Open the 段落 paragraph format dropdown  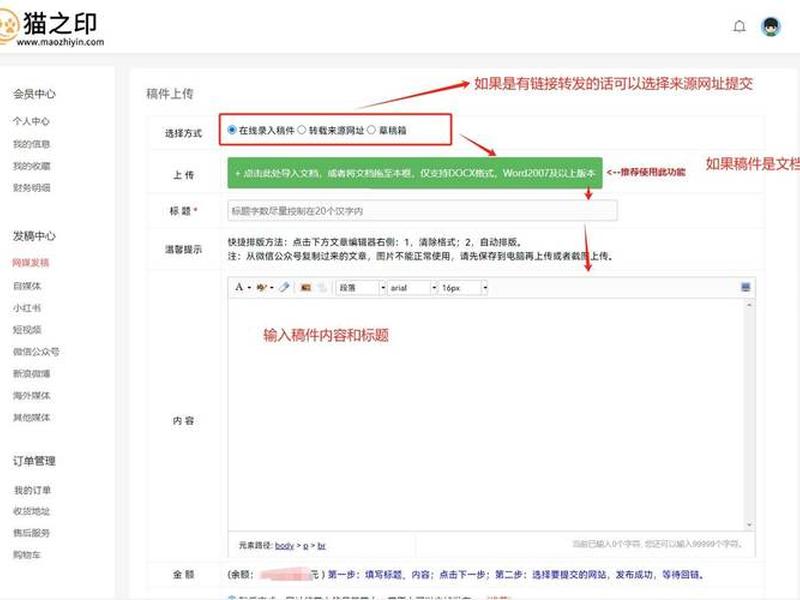[x=361, y=288]
